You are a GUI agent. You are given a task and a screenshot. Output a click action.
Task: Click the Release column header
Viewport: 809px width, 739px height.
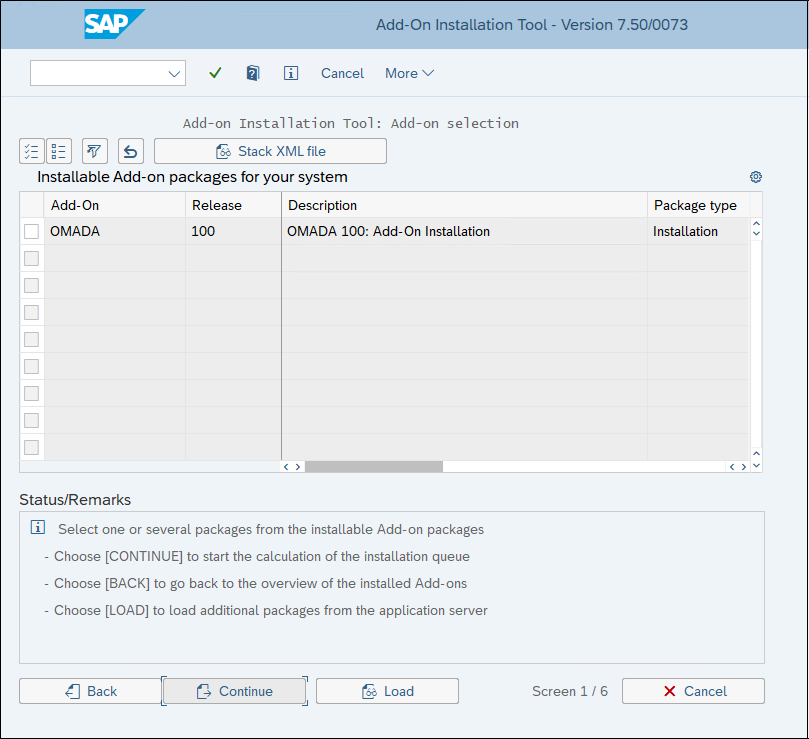click(x=233, y=205)
